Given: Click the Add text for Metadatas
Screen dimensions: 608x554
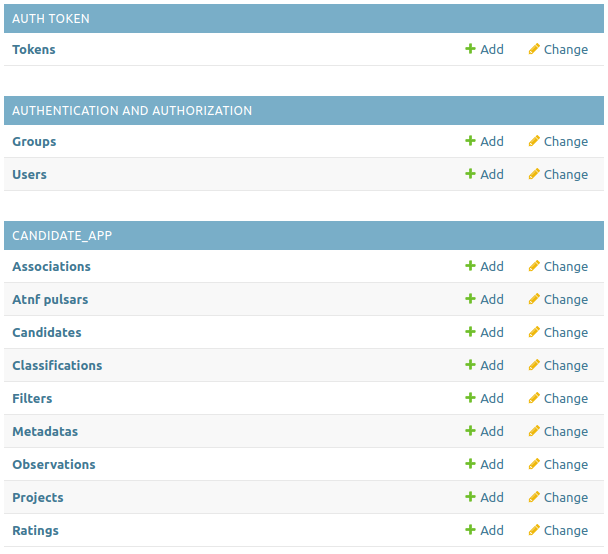Looking at the screenshot, I should click(492, 431).
